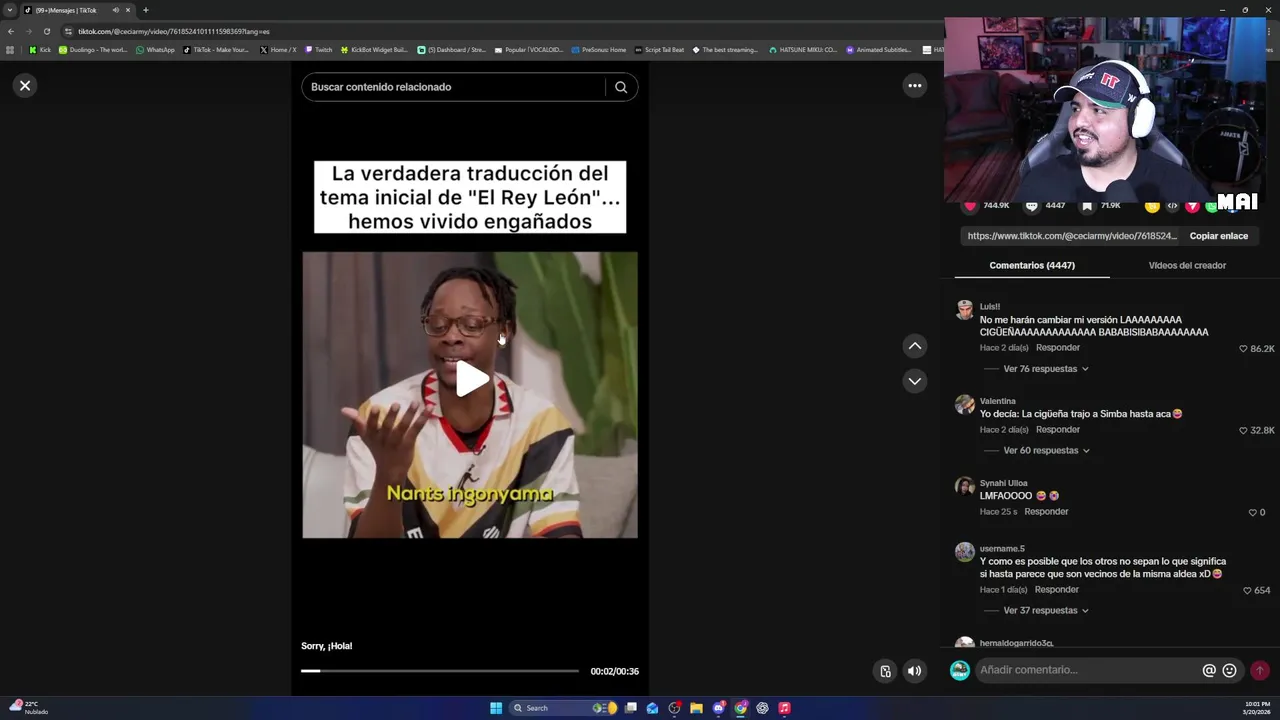The height and width of the screenshot is (720, 1280).
Task: Expand Ver 60 respuestas
Action: (1046, 451)
